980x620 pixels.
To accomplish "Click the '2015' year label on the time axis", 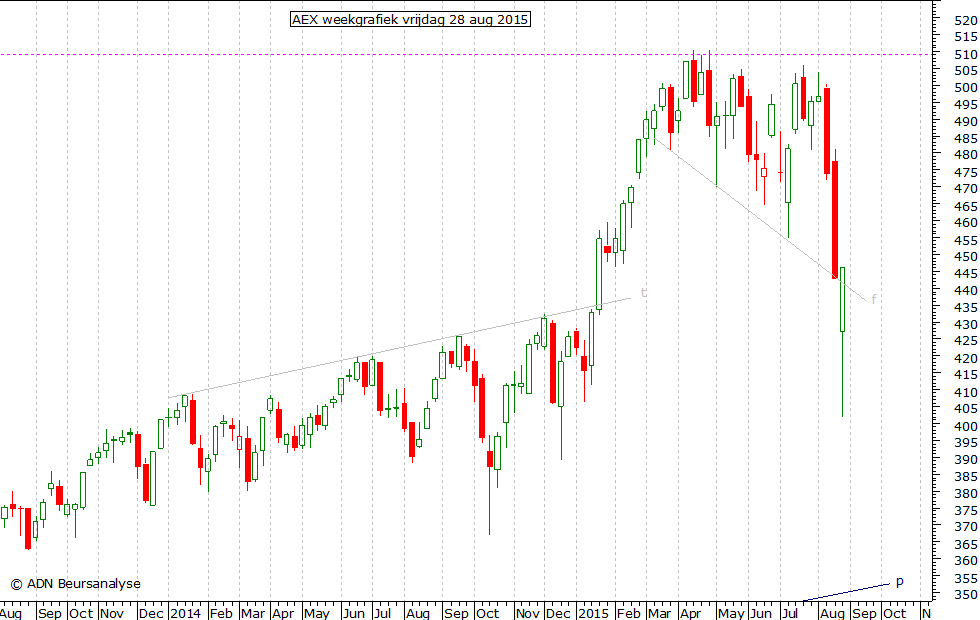I will [x=592, y=613].
